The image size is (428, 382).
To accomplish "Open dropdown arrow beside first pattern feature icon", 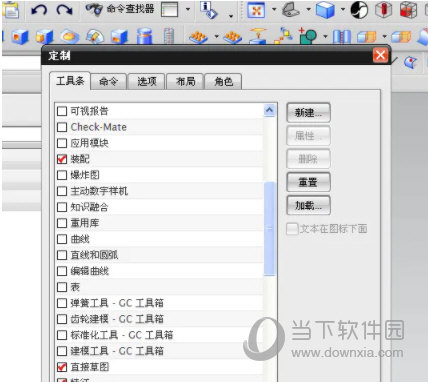I will click(216, 36).
